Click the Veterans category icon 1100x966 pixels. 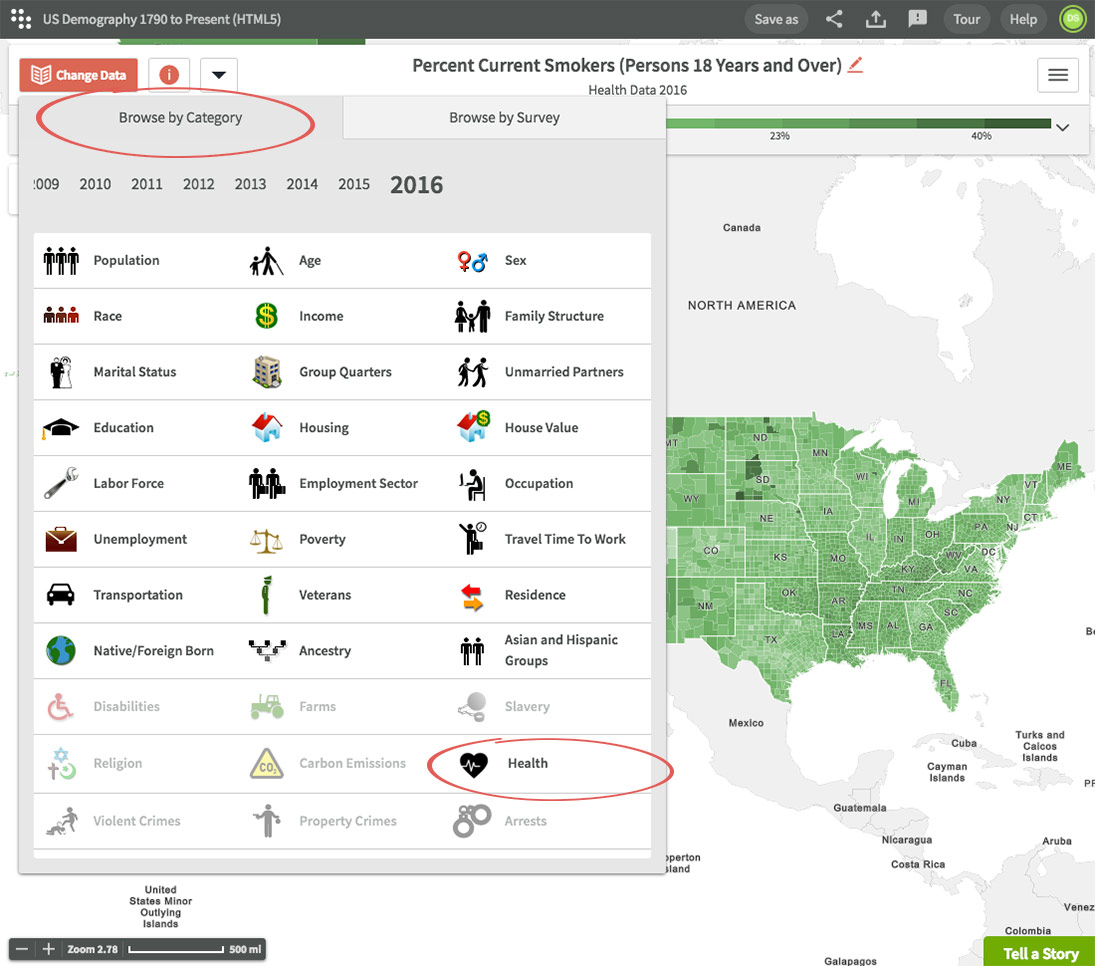click(x=265, y=595)
